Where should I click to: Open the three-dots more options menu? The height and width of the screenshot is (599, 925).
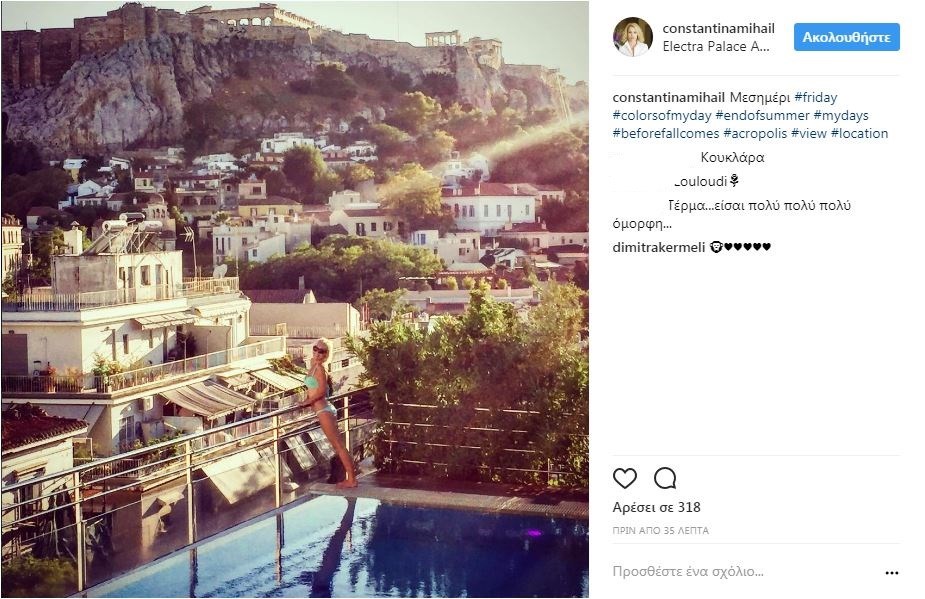point(891,573)
